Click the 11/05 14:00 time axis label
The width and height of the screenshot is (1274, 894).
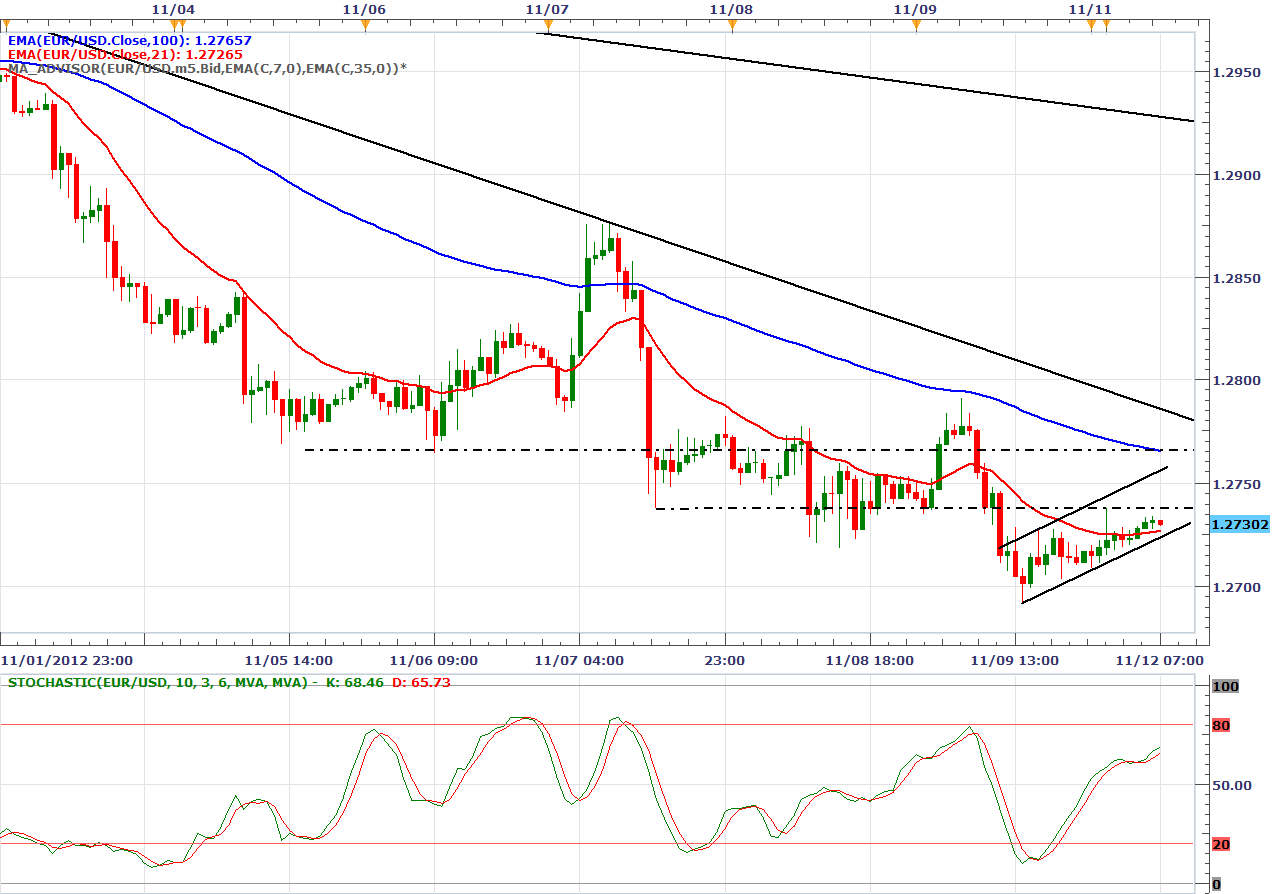pyautogui.click(x=289, y=660)
